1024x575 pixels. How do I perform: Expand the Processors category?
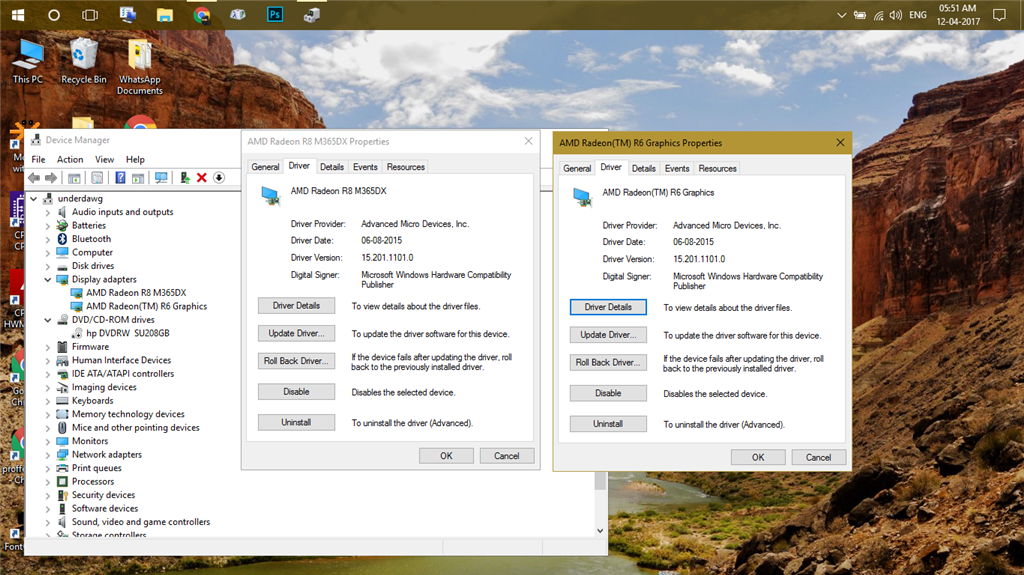coord(48,482)
